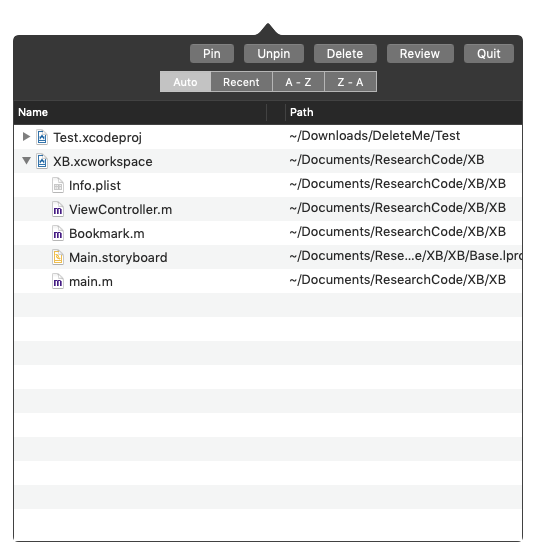Select the Test.xcodeproj row name
The height and width of the screenshot is (555, 536).
point(97,137)
